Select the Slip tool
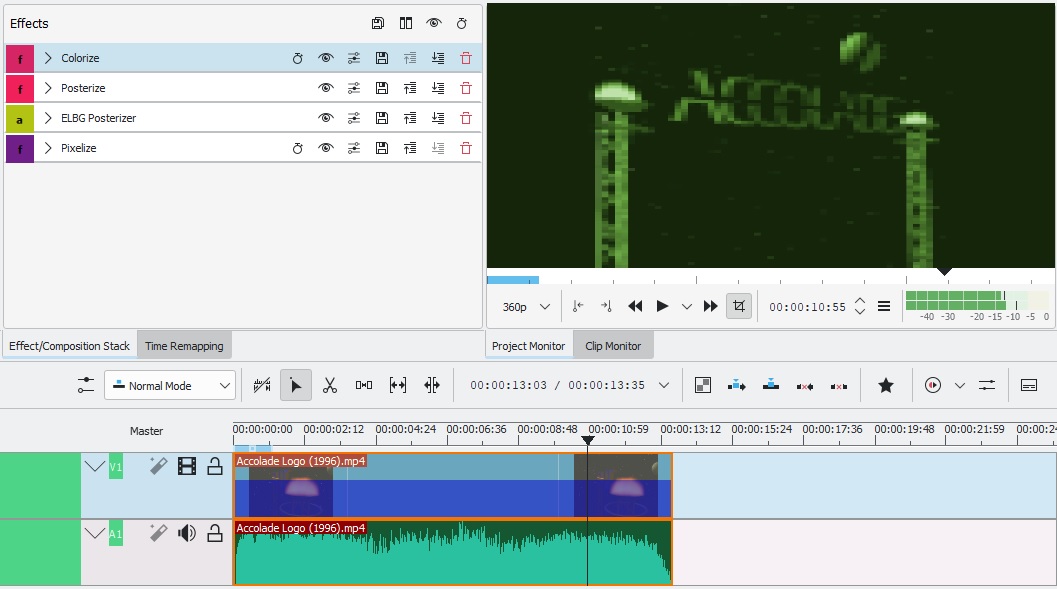The image size is (1057, 589). click(398, 385)
